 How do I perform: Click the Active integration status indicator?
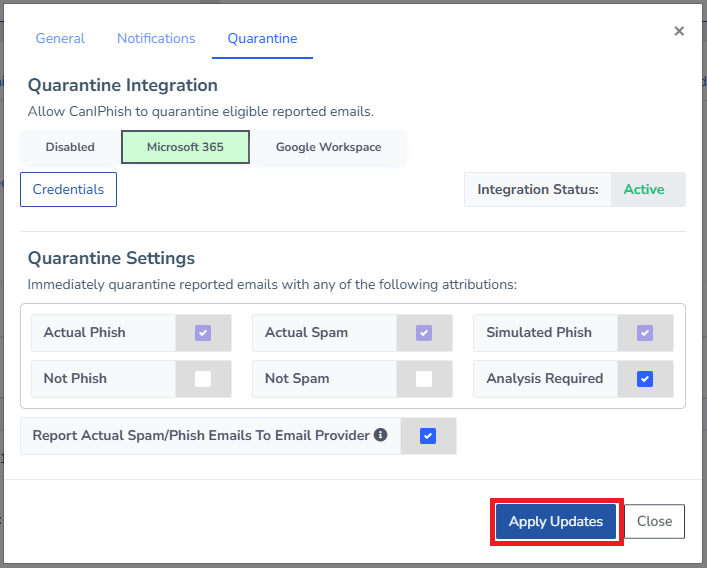(644, 189)
